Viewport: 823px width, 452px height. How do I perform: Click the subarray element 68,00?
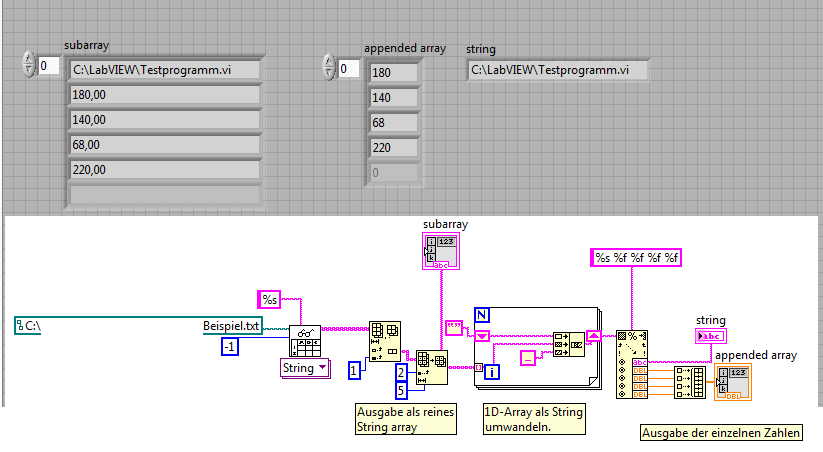click(165, 145)
